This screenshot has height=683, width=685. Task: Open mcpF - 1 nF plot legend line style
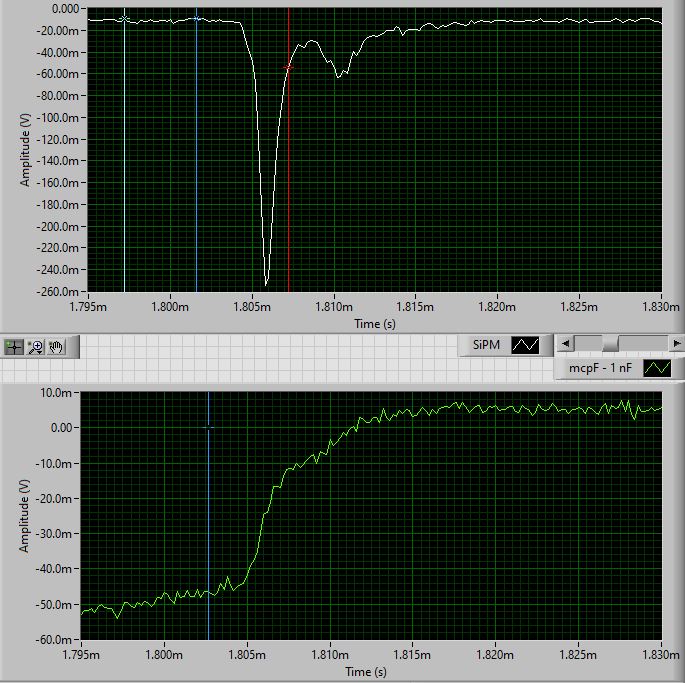(x=657, y=368)
